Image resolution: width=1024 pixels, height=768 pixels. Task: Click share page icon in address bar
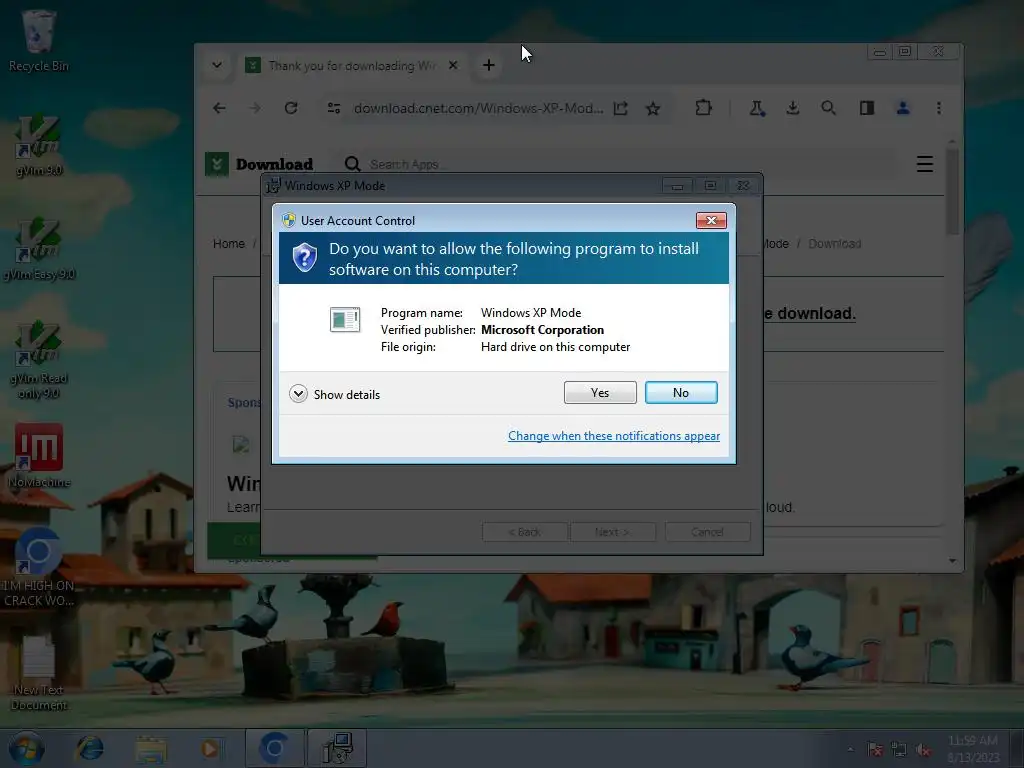(620, 108)
